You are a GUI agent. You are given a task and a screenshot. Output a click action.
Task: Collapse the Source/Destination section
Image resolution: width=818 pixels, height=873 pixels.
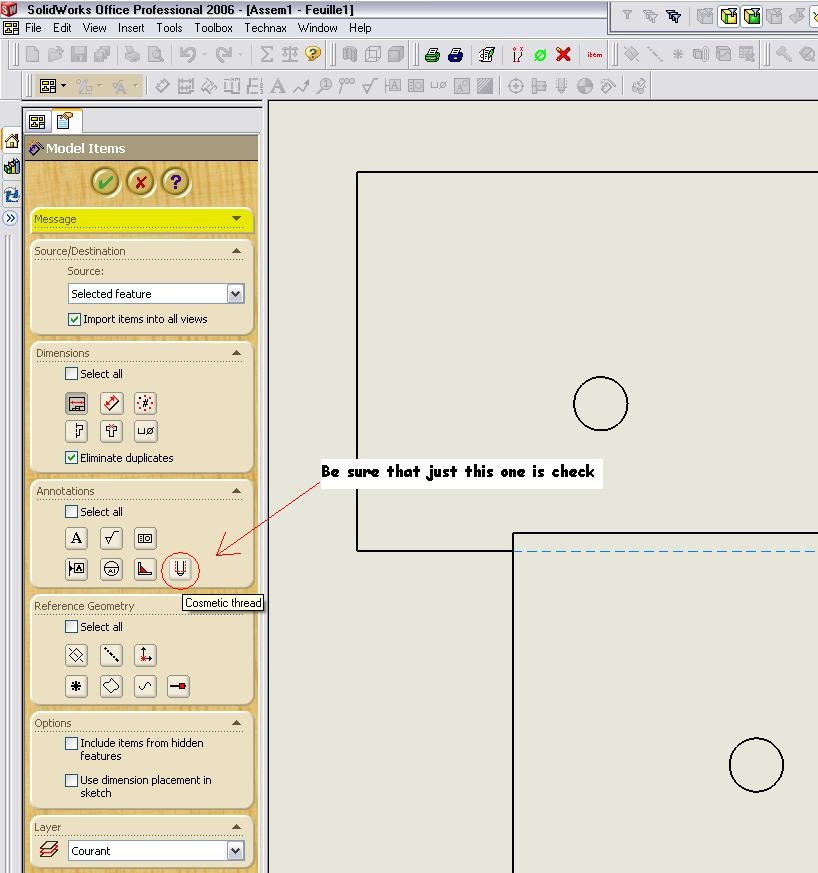click(237, 251)
